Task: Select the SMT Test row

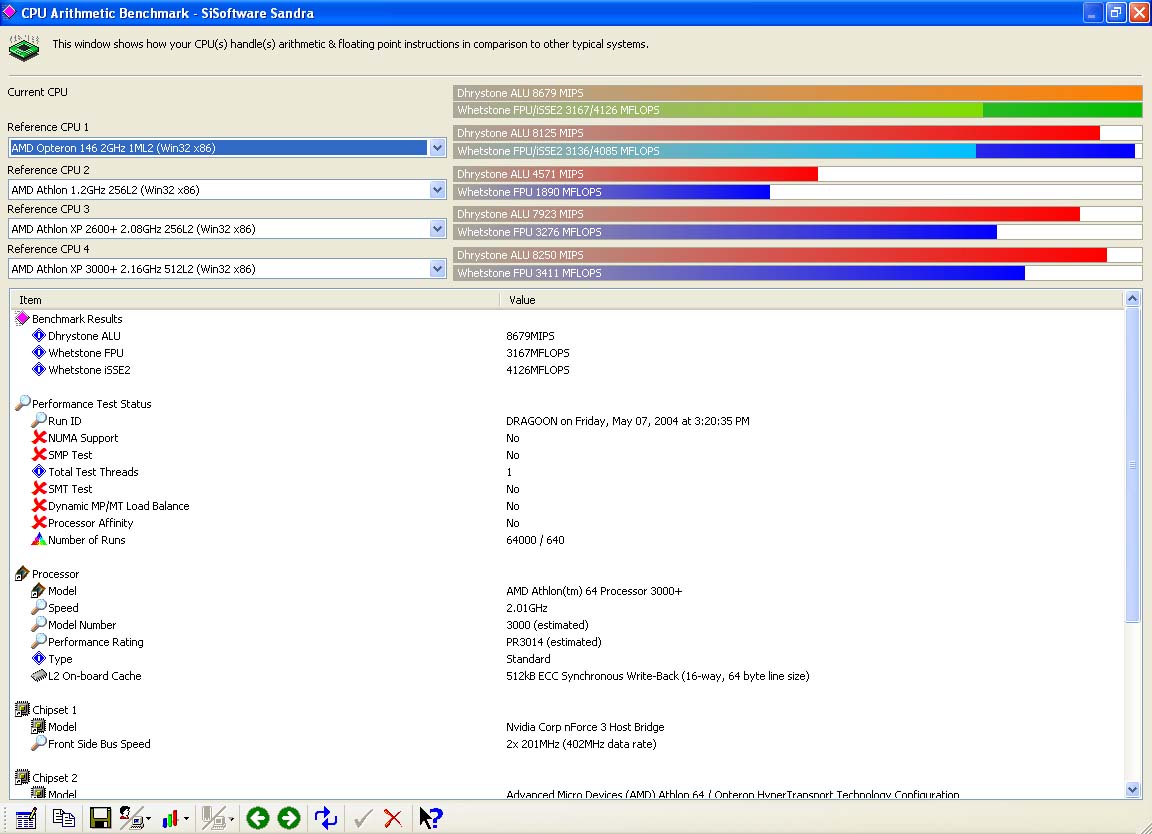Action: tap(567, 489)
